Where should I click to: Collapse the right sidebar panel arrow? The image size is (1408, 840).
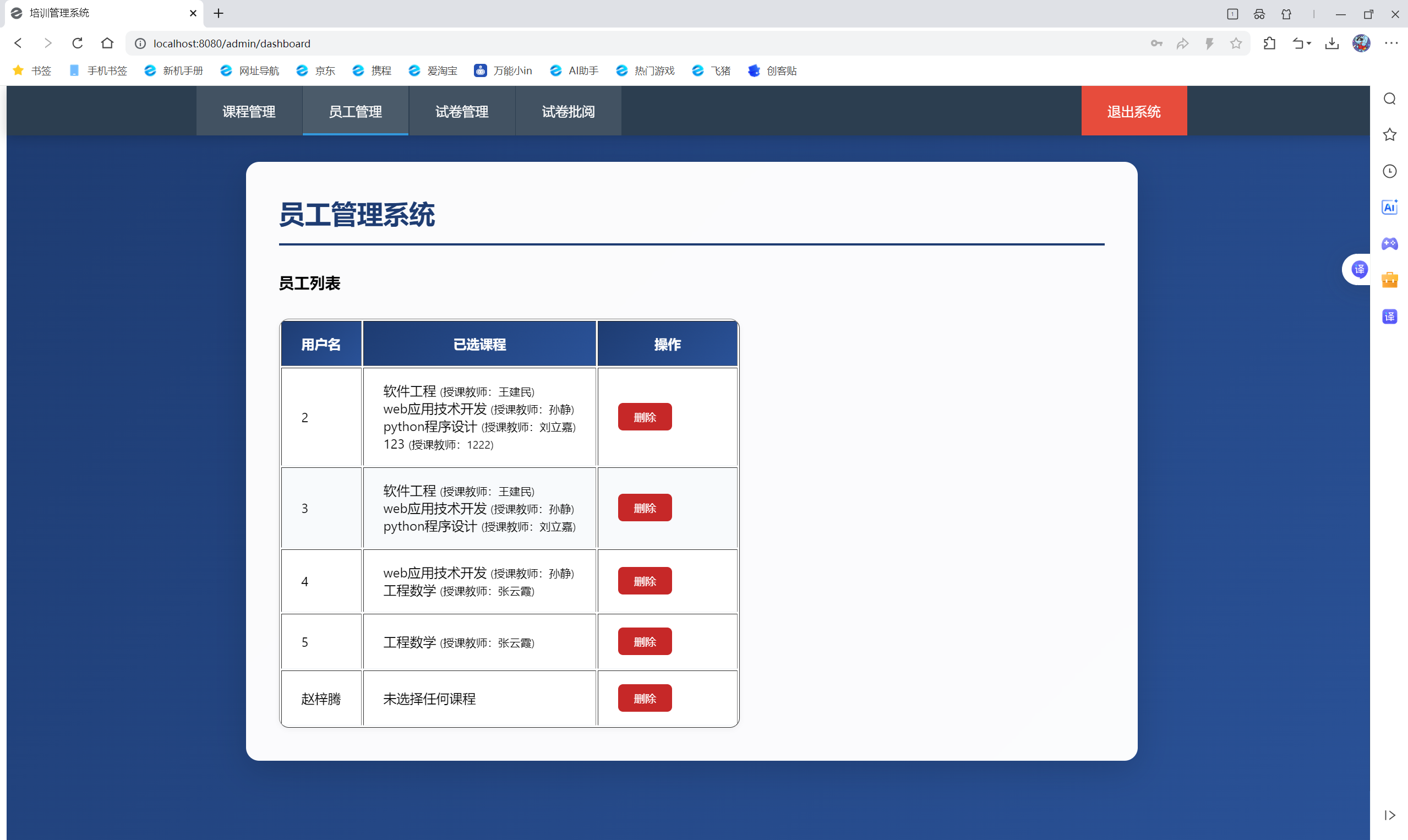[1389, 815]
